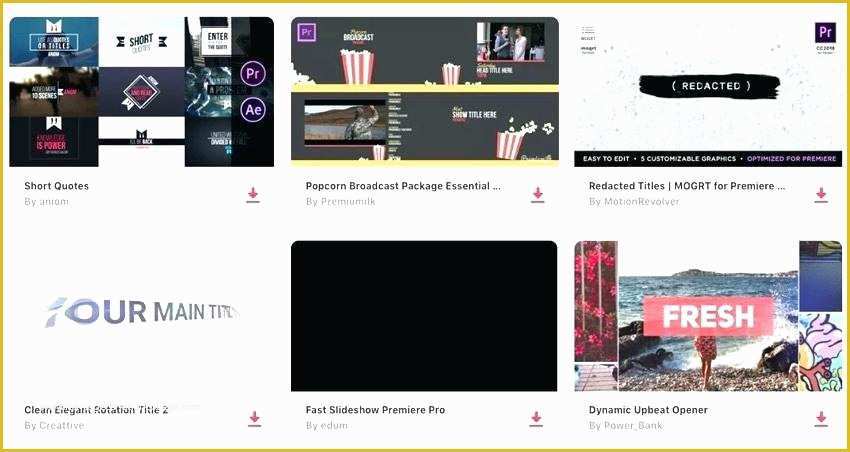Open the Popcorn Broadcast Package preview thumbnail
The width and height of the screenshot is (850, 452).
click(x=424, y=92)
